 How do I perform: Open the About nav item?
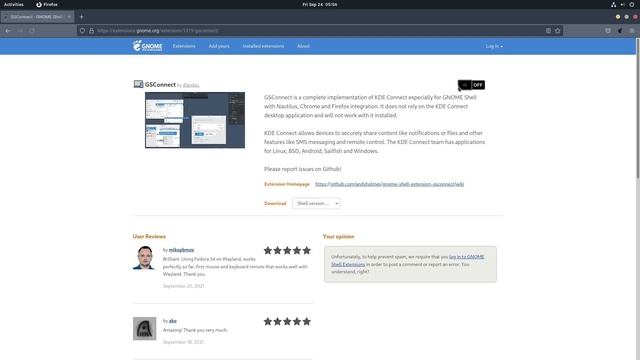pyautogui.click(x=303, y=46)
